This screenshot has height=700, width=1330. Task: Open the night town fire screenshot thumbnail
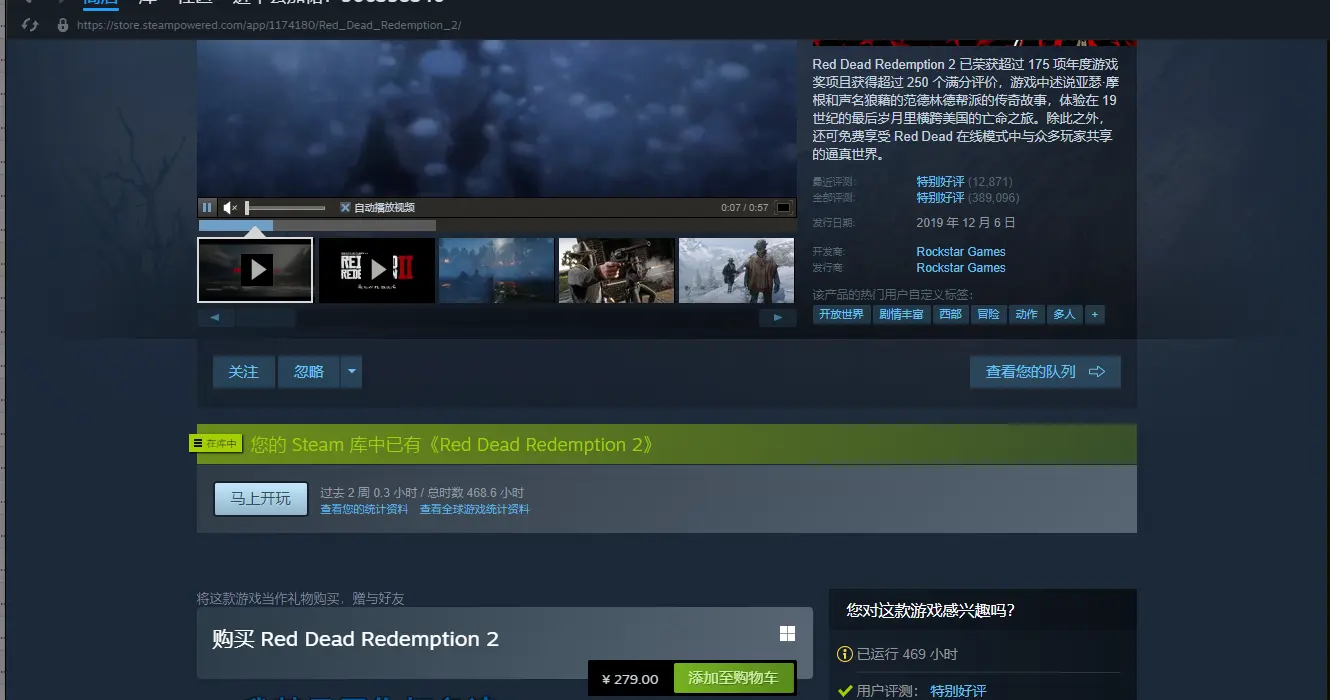coord(497,270)
